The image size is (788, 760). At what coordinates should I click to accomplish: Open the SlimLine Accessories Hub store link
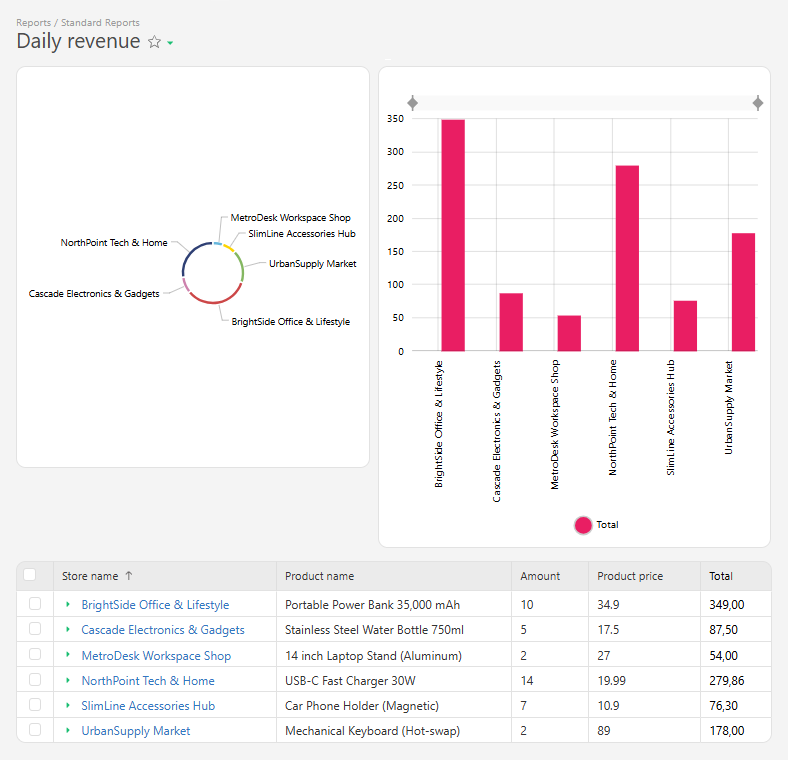(148, 706)
